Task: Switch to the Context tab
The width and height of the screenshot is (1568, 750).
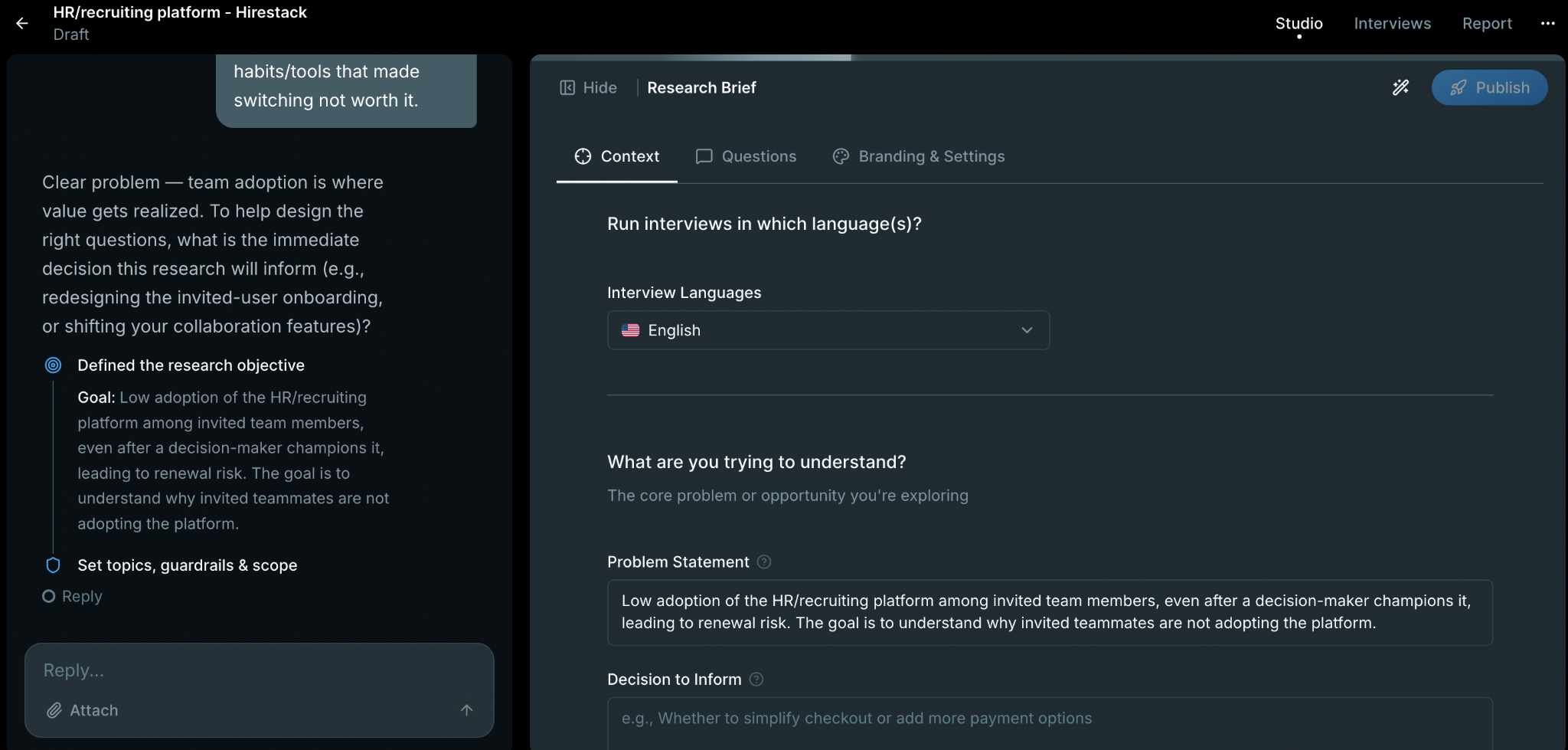Action: 617,156
